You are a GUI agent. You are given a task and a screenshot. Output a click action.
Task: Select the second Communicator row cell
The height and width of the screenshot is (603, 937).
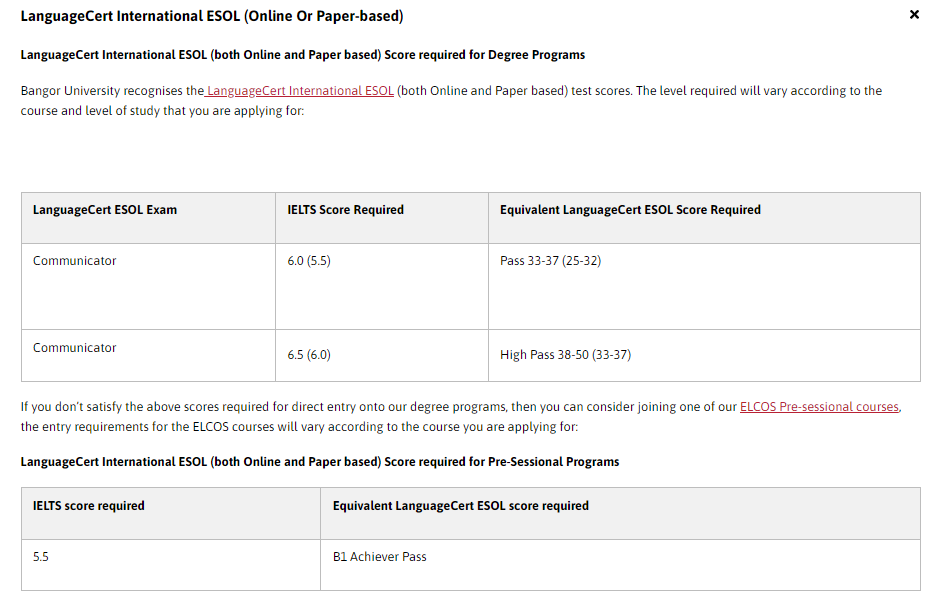[x=148, y=355]
